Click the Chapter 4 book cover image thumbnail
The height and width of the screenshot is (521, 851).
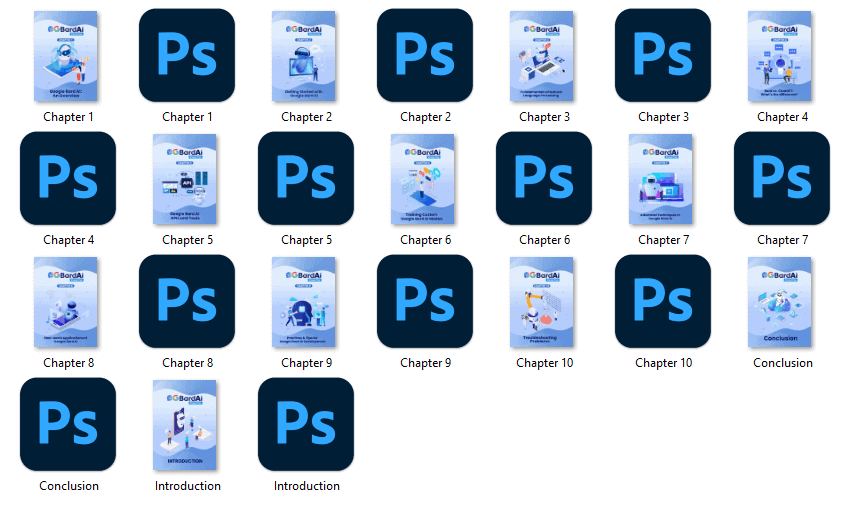point(780,56)
